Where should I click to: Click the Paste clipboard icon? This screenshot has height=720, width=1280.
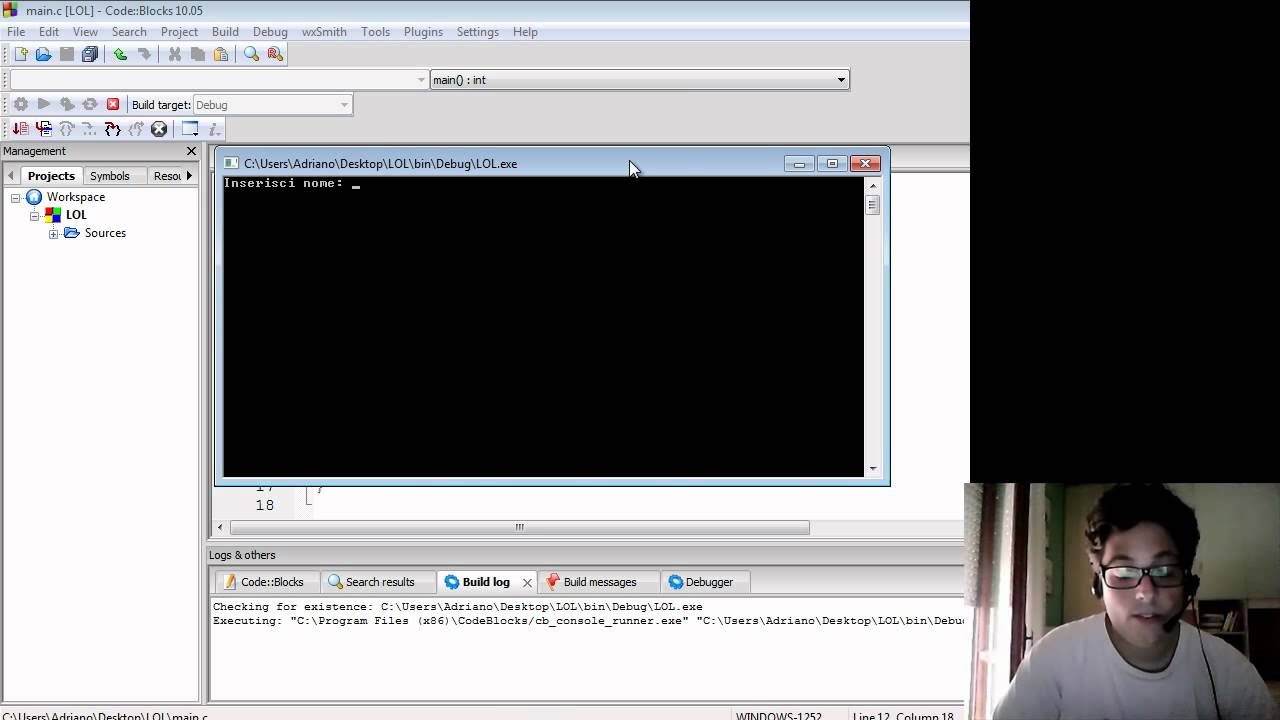pyautogui.click(x=221, y=55)
